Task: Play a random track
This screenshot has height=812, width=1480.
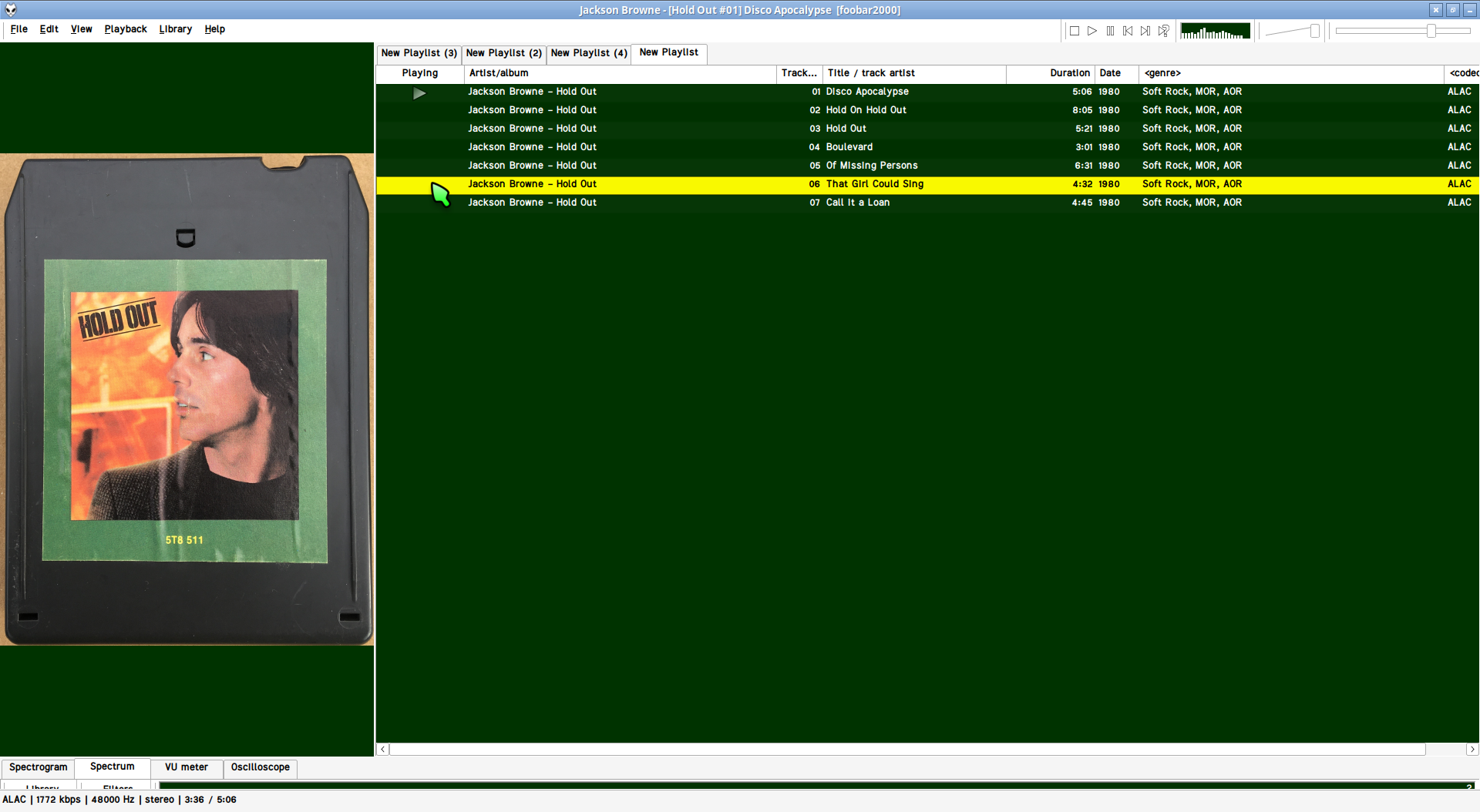Action: pyautogui.click(x=1163, y=31)
